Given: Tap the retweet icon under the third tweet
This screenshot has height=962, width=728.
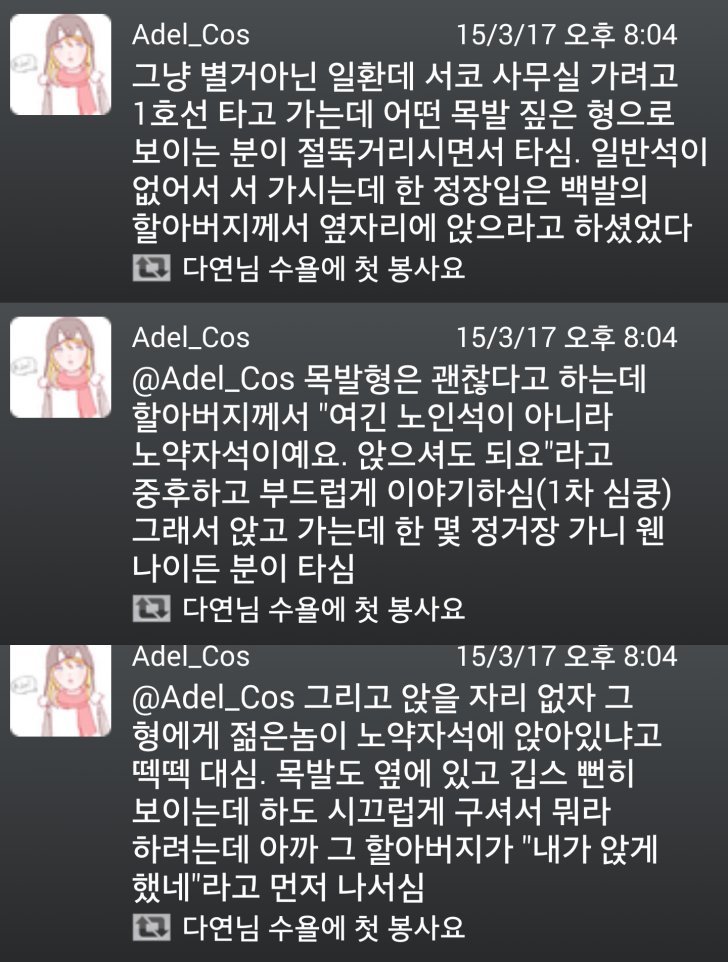Looking at the screenshot, I should [151, 927].
